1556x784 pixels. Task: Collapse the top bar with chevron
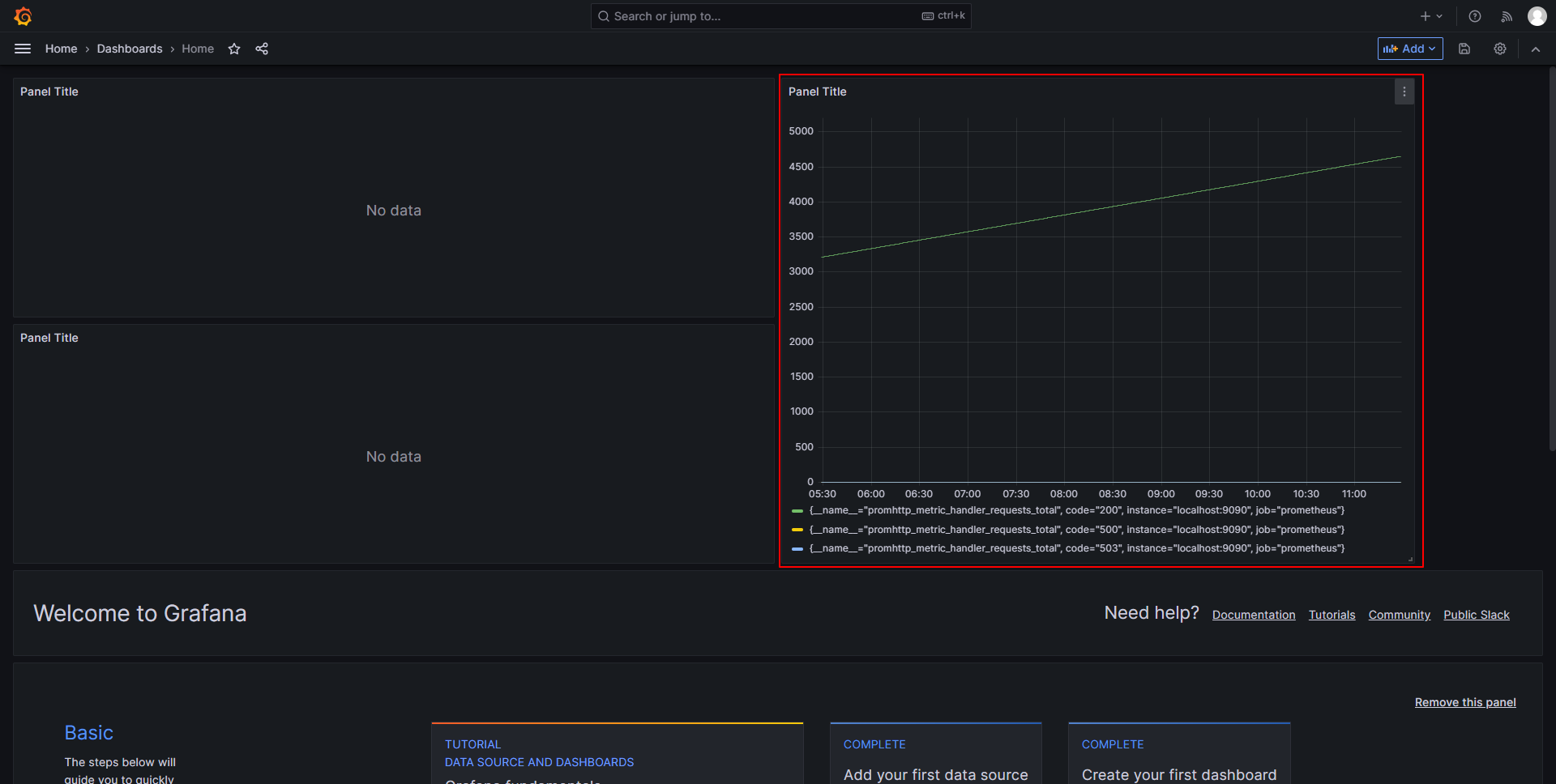pos(1536,49)
